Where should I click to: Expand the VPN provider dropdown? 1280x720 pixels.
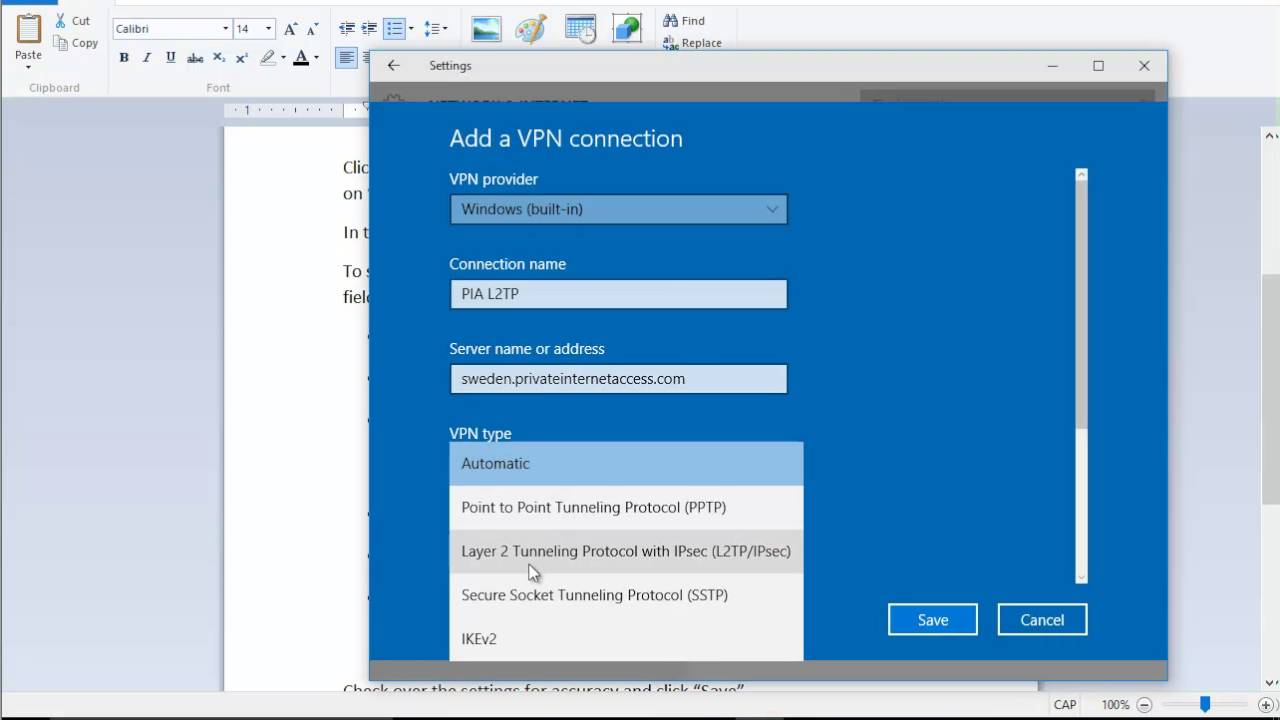click(x=618, y=209)
